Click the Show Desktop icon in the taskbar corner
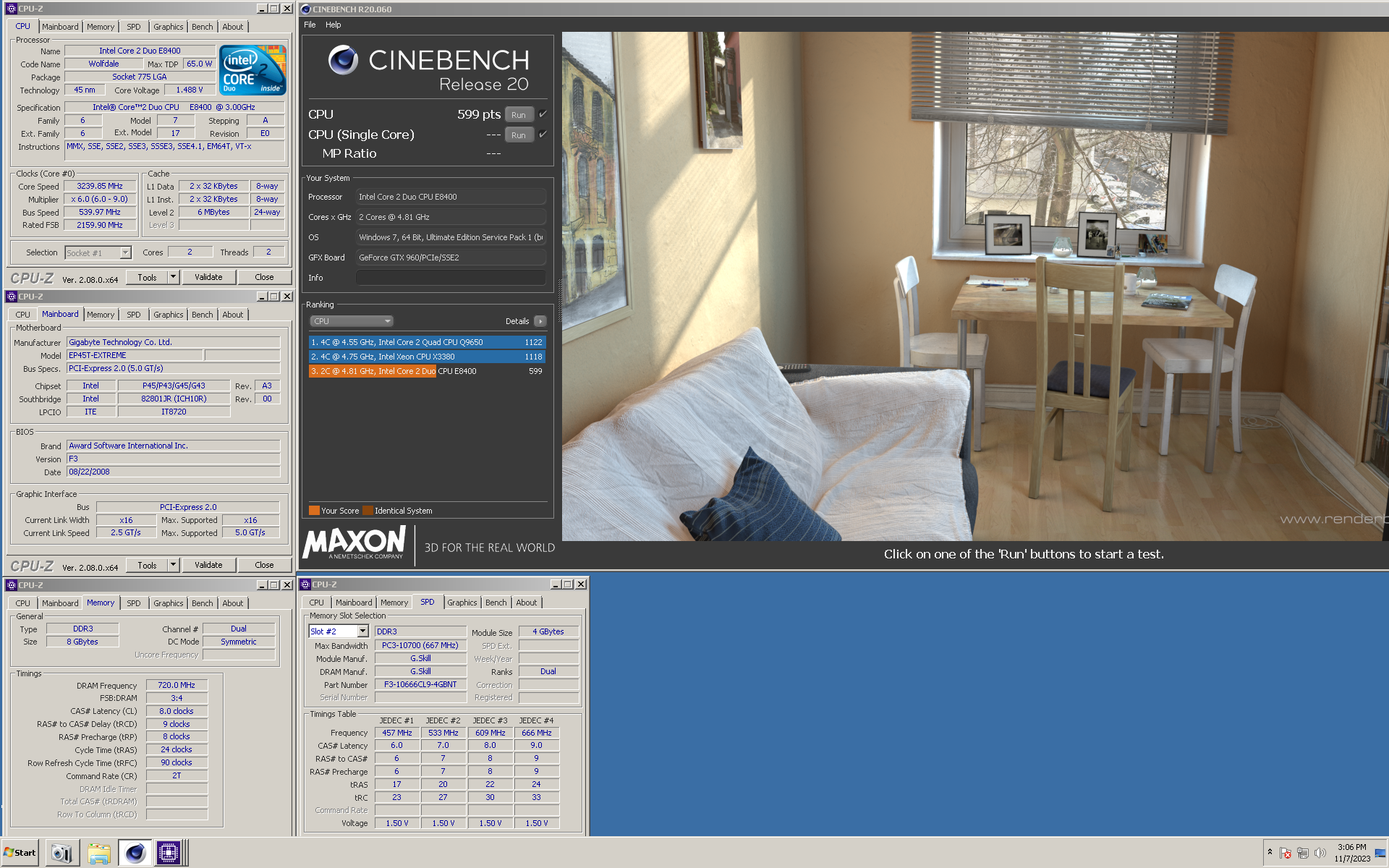The width and height of the screenshot is (1389, 868). (1380, 854)
